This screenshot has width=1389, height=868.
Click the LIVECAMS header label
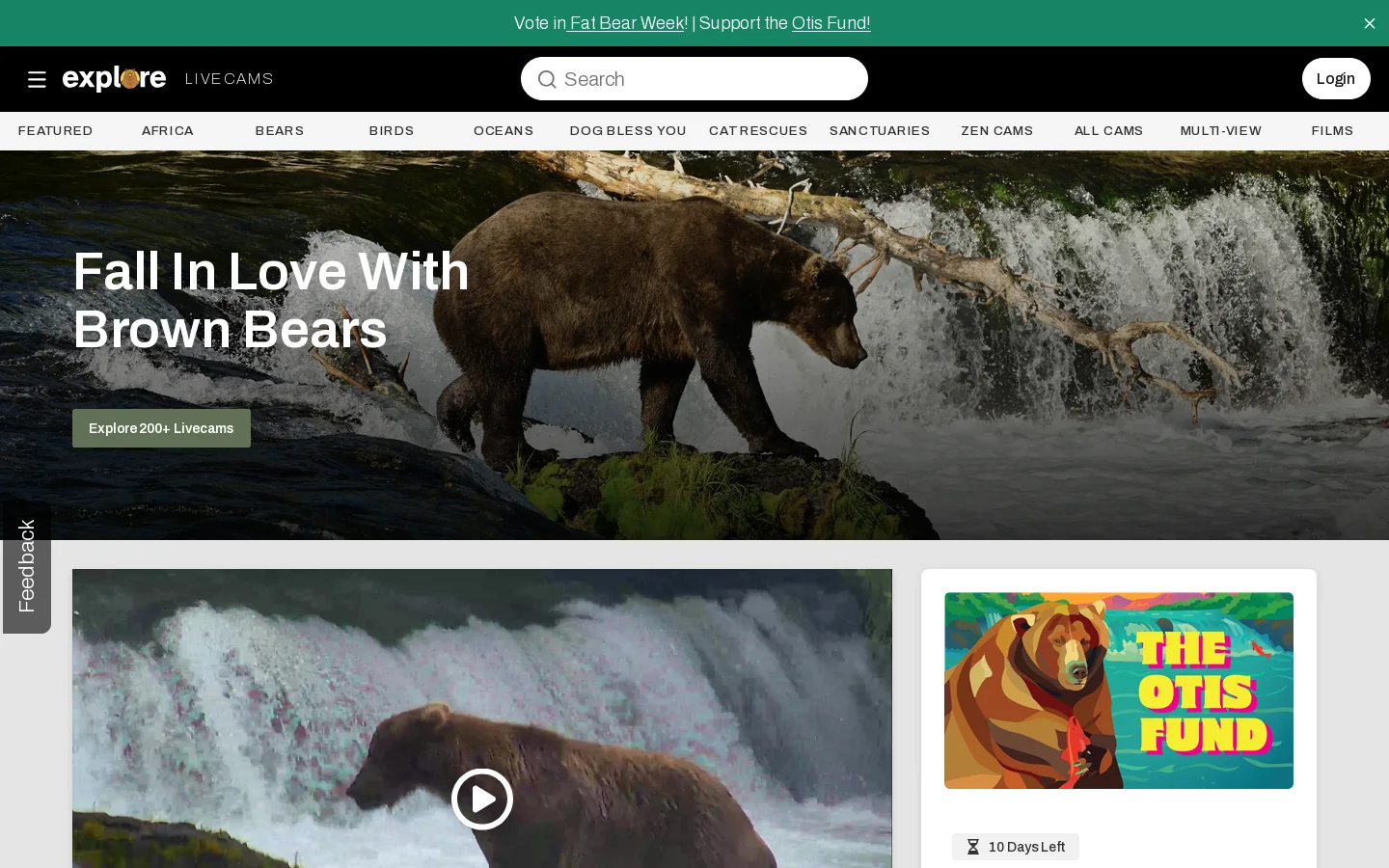coord(229,79)
